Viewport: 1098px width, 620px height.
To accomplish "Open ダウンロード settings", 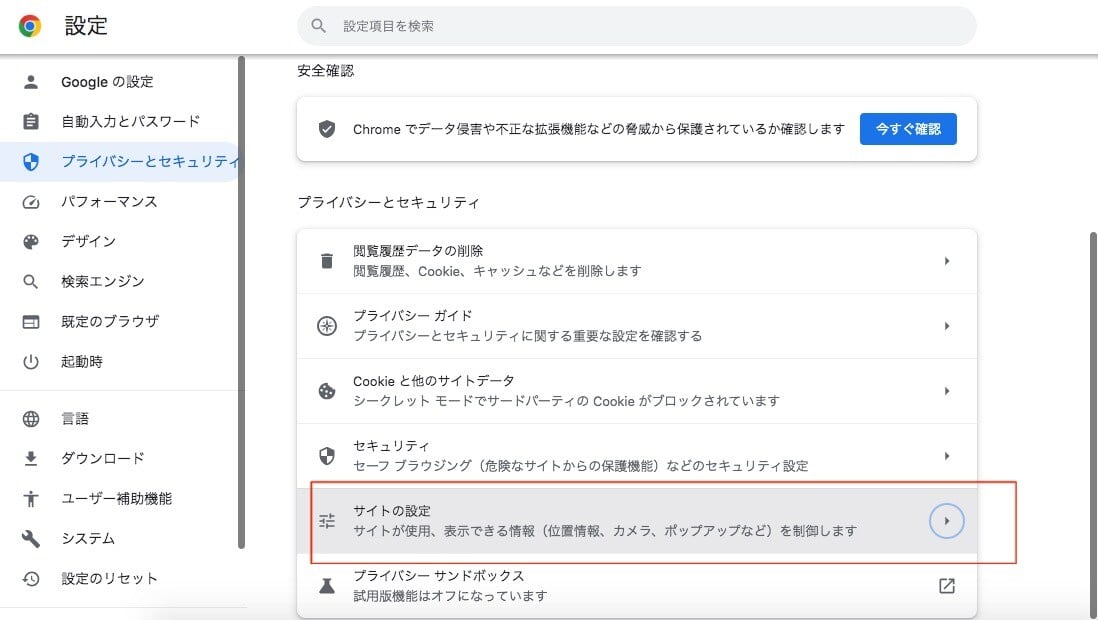I will tap(103, 459).
